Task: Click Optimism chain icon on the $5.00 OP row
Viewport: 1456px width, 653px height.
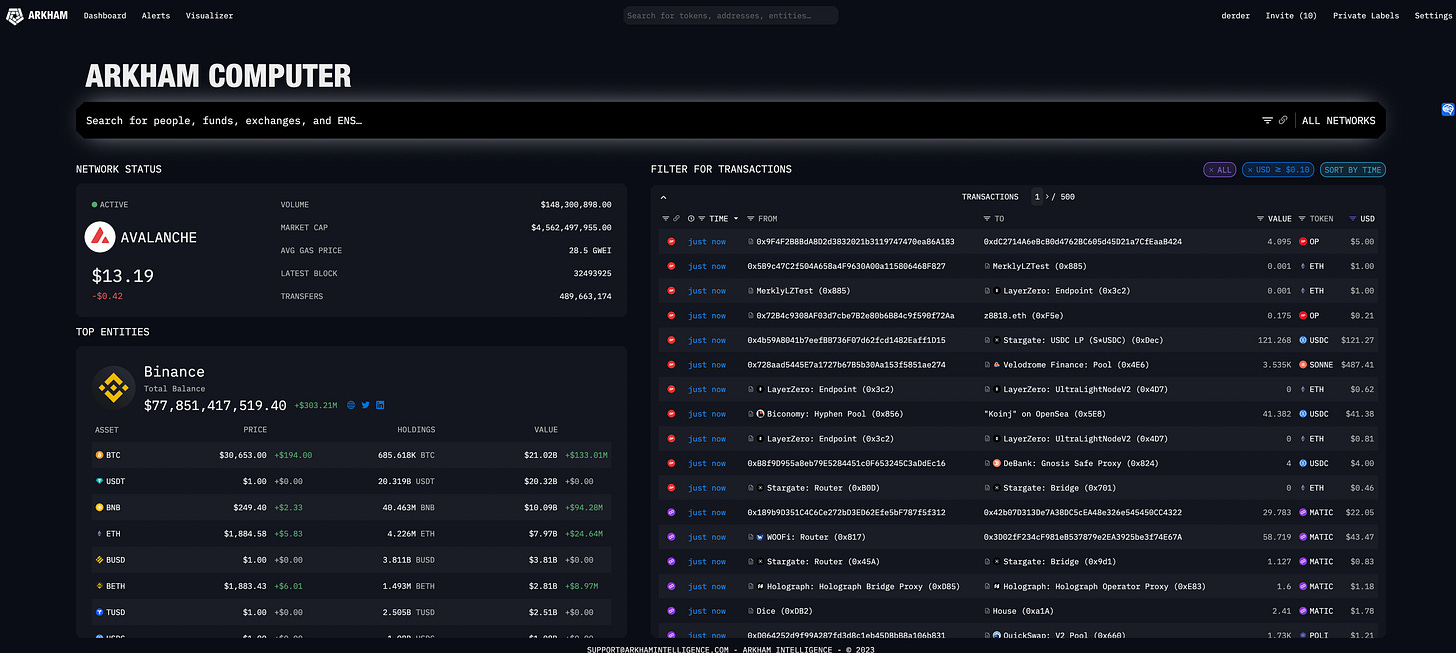Action: (672, 242)
